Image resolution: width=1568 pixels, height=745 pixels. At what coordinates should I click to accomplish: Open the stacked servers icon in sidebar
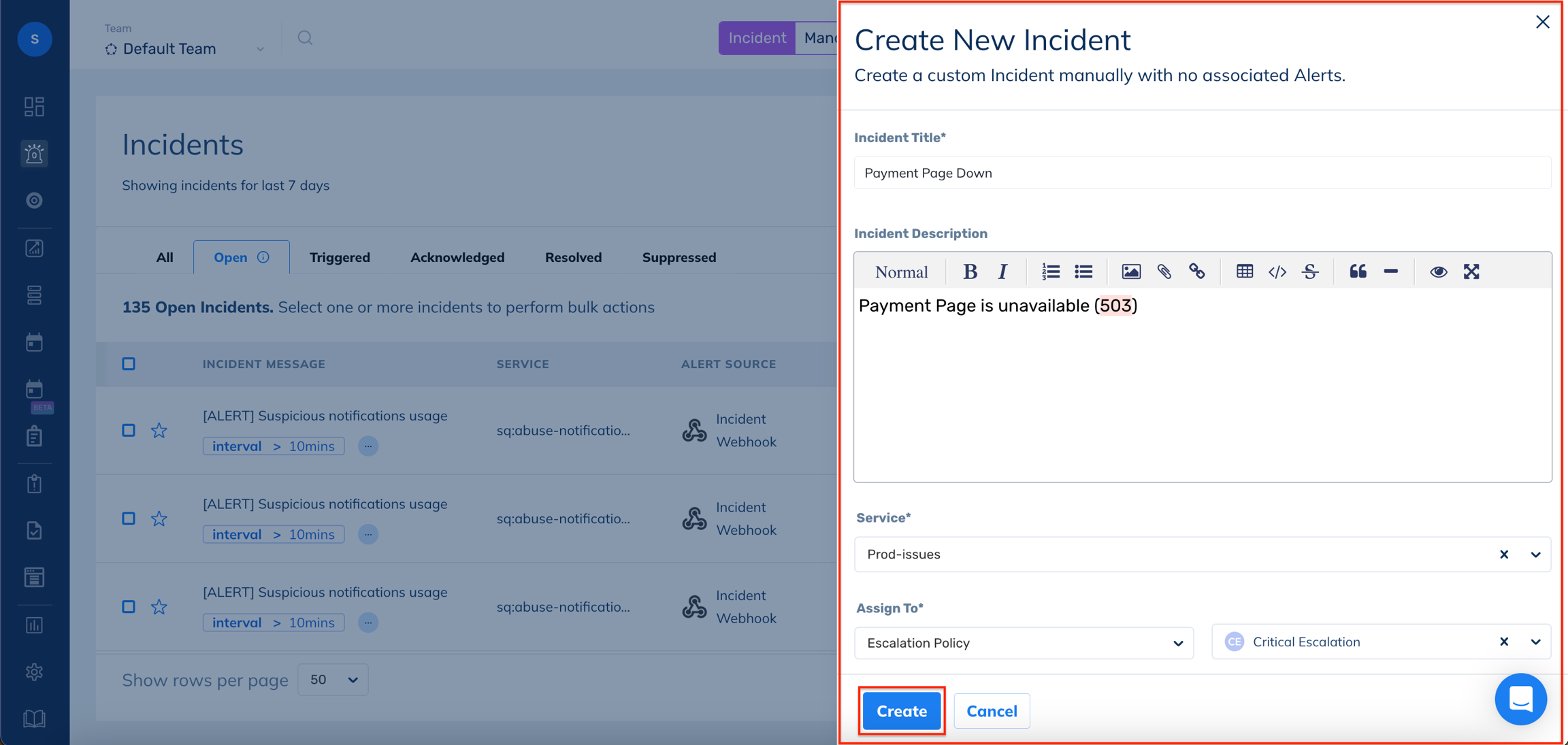pyautogui.click(x=34, y=295)
